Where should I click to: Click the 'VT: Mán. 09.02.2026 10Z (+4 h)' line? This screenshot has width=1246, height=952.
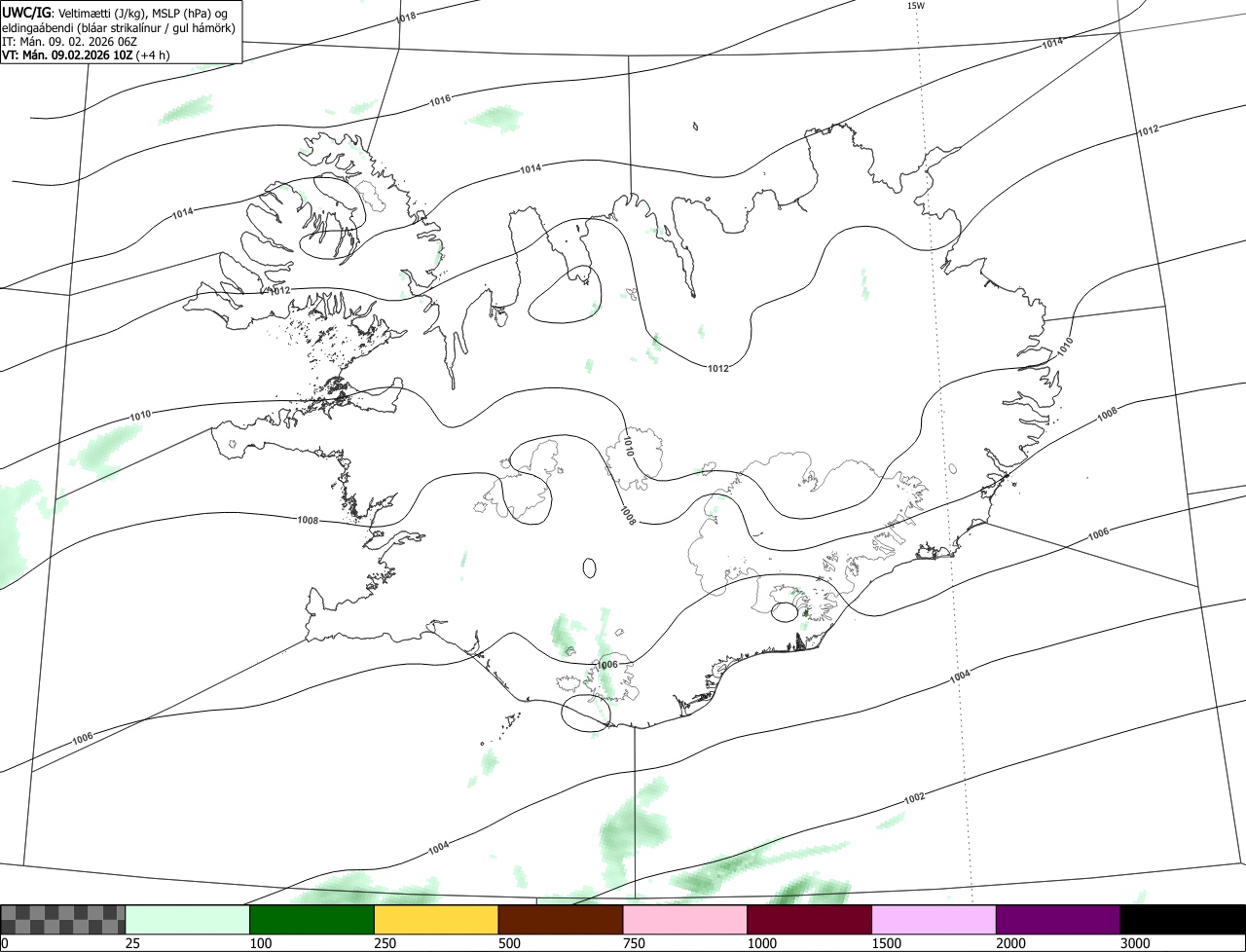86,55
